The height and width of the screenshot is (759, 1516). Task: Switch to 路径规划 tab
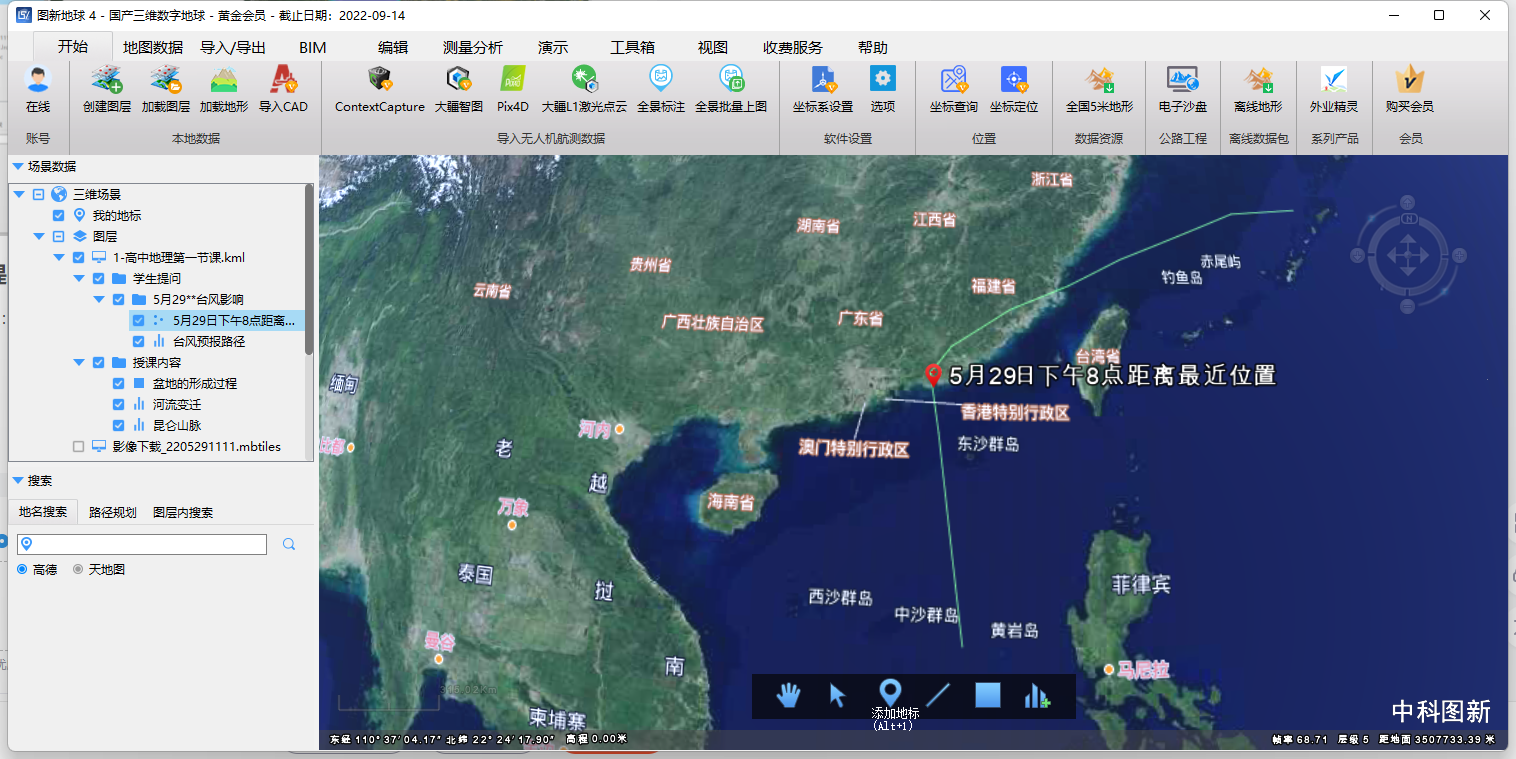click(112, 512)
